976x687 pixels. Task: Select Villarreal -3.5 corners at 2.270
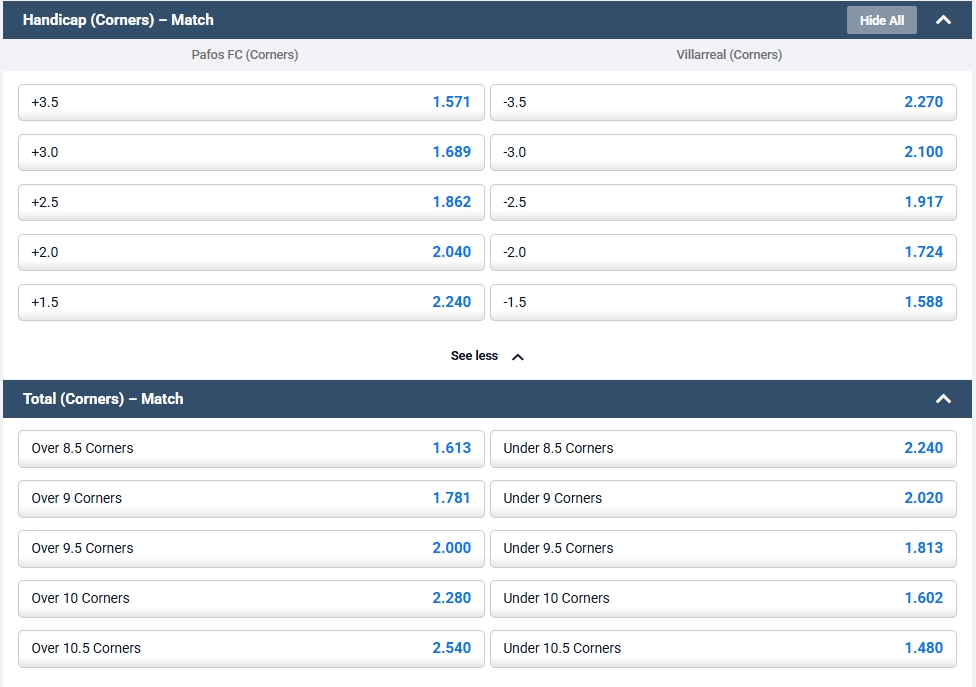[723, 102]
